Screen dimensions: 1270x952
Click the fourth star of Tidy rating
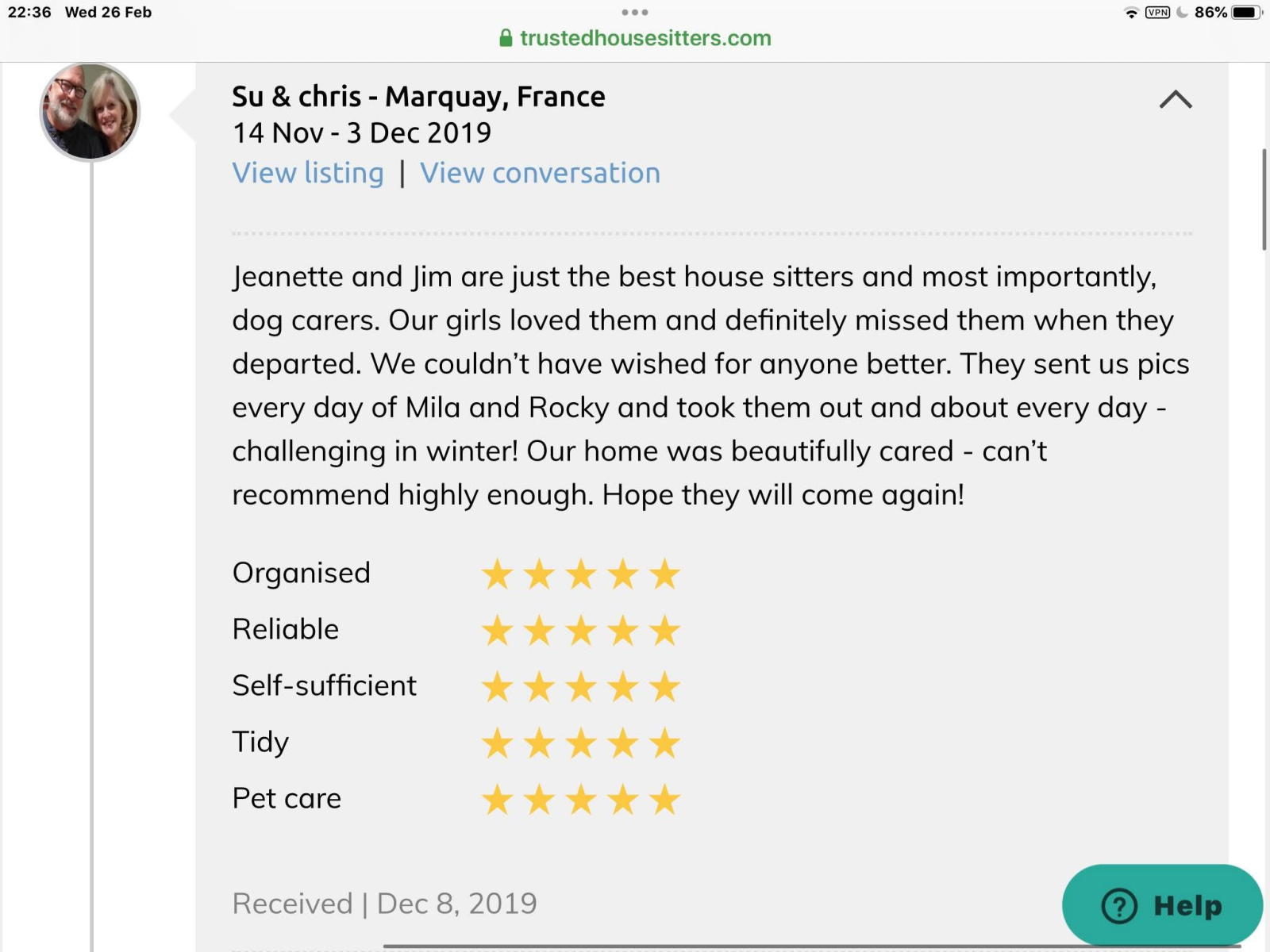click(623, 743)
